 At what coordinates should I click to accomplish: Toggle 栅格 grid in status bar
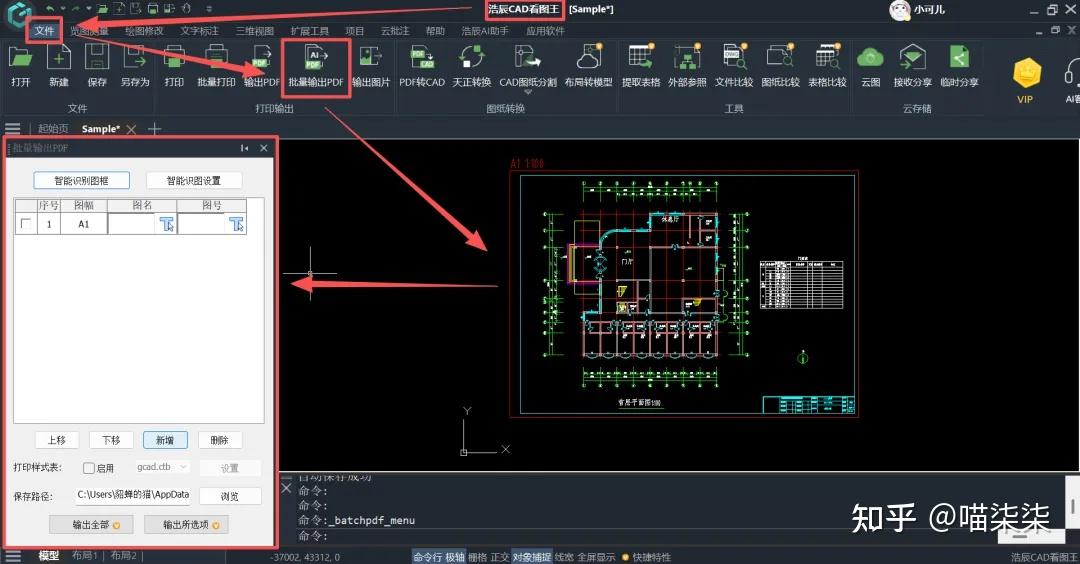click(477, 557)
